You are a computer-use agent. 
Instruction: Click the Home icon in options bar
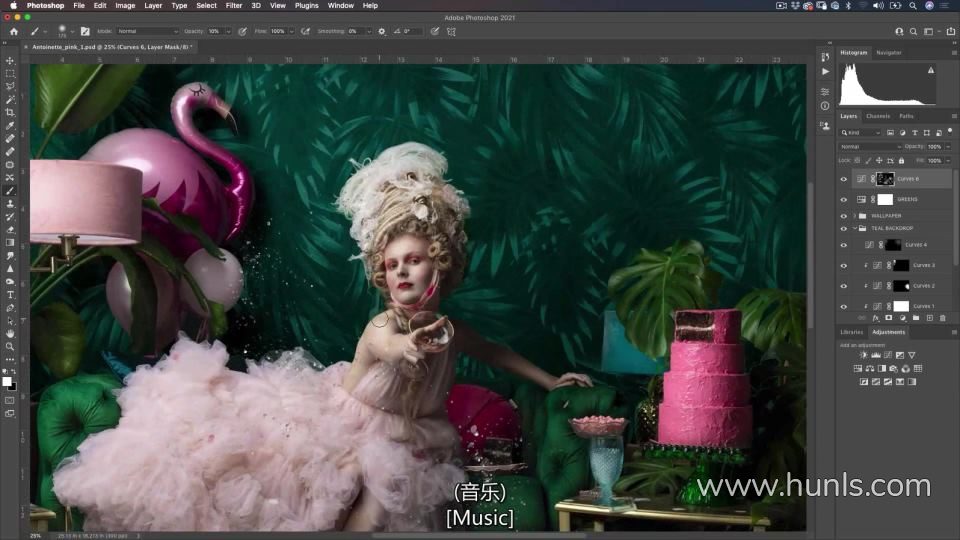tap(11, 31)
